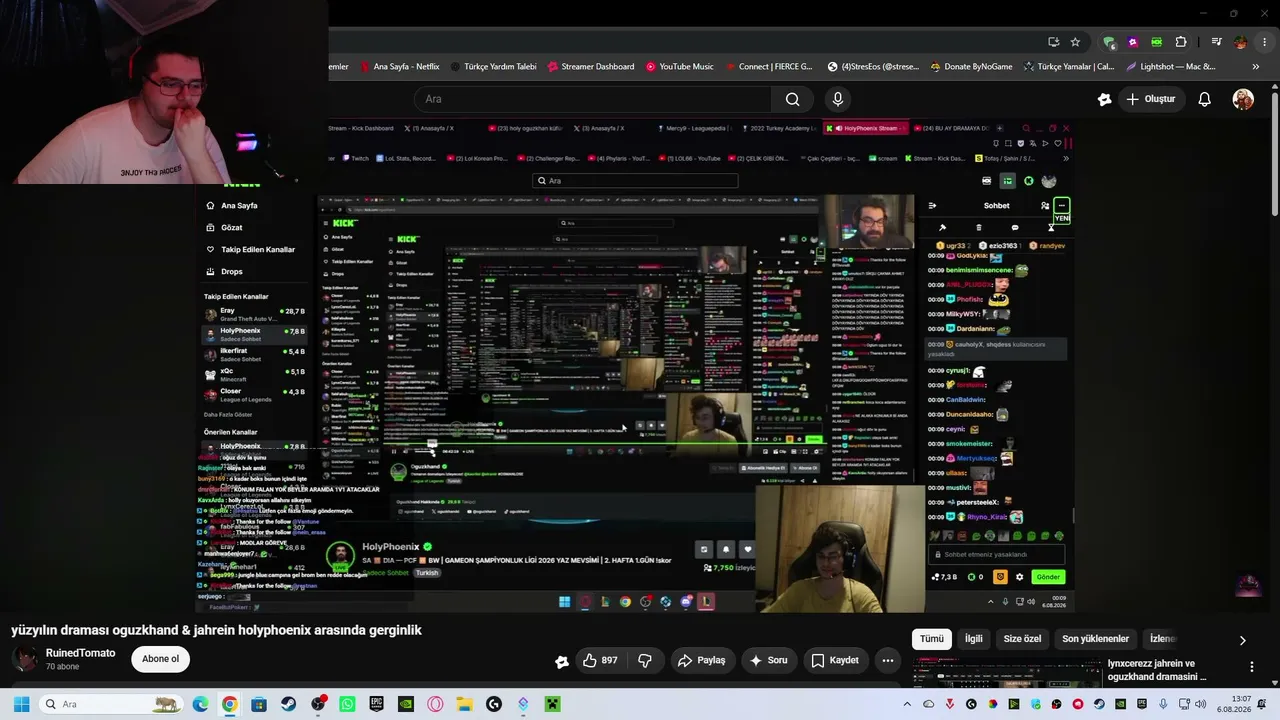
Task: Select the Size özel filter chip
Action: click(1022, 639)
